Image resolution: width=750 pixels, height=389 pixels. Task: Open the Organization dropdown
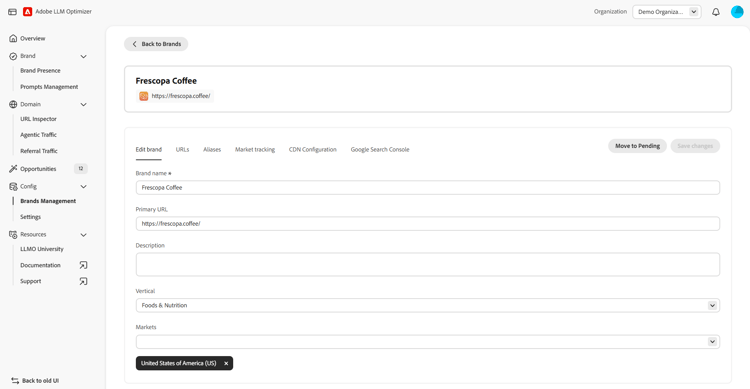pos(667,12)
